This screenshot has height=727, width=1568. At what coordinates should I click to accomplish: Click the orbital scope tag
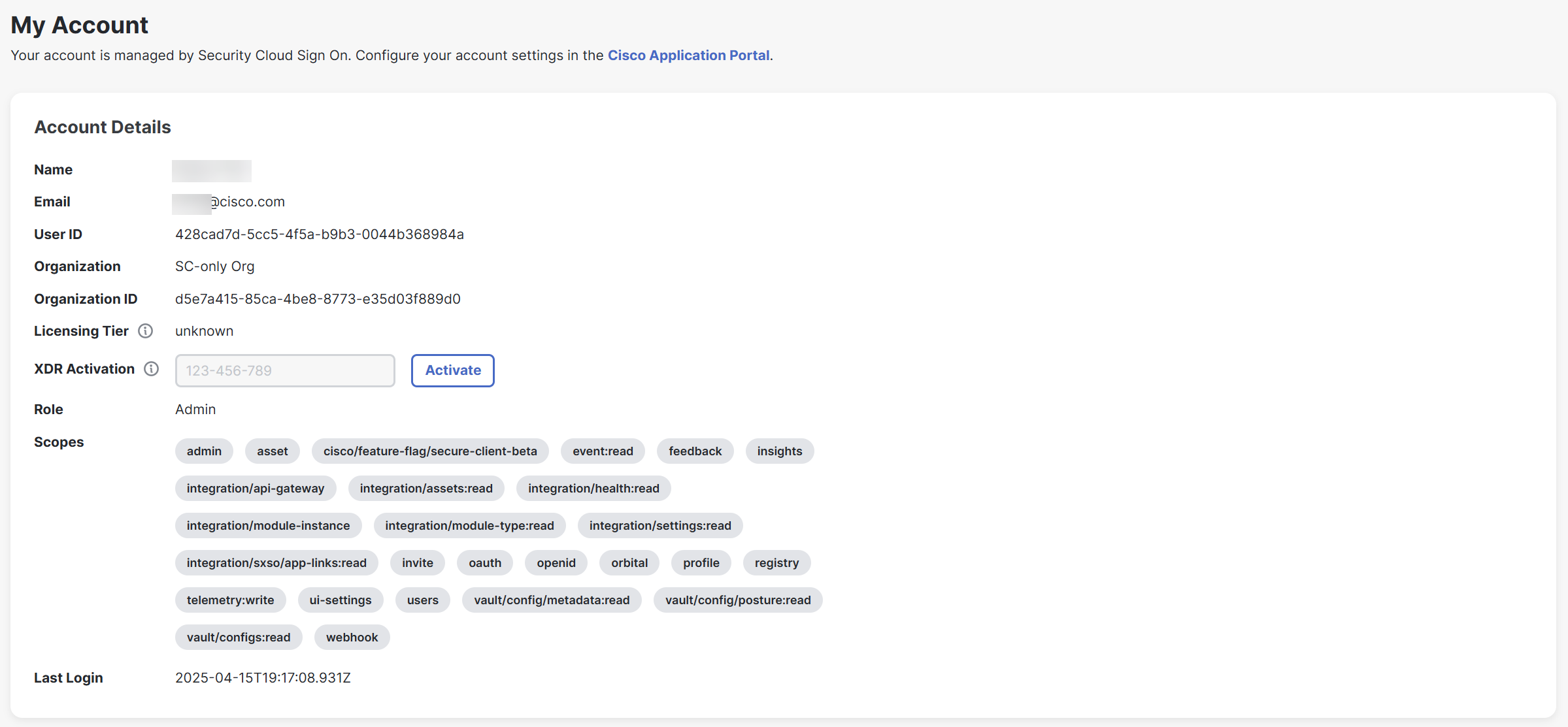click(629, 563)
